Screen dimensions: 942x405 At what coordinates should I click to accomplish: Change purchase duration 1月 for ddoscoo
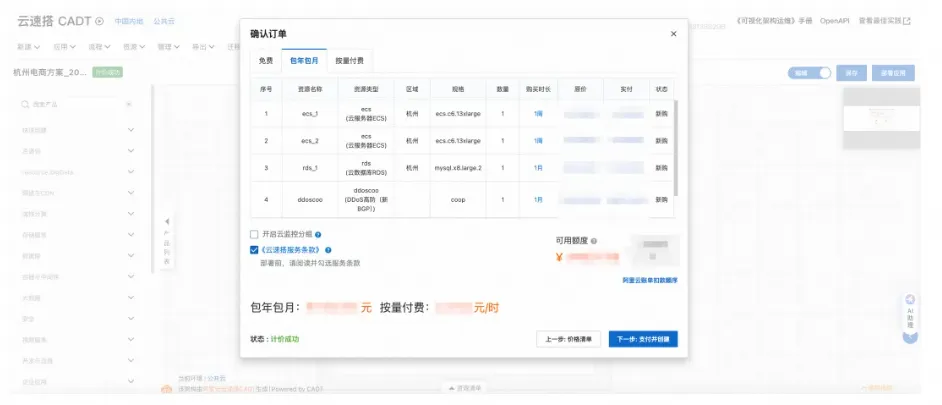click(x=538, y=199)
